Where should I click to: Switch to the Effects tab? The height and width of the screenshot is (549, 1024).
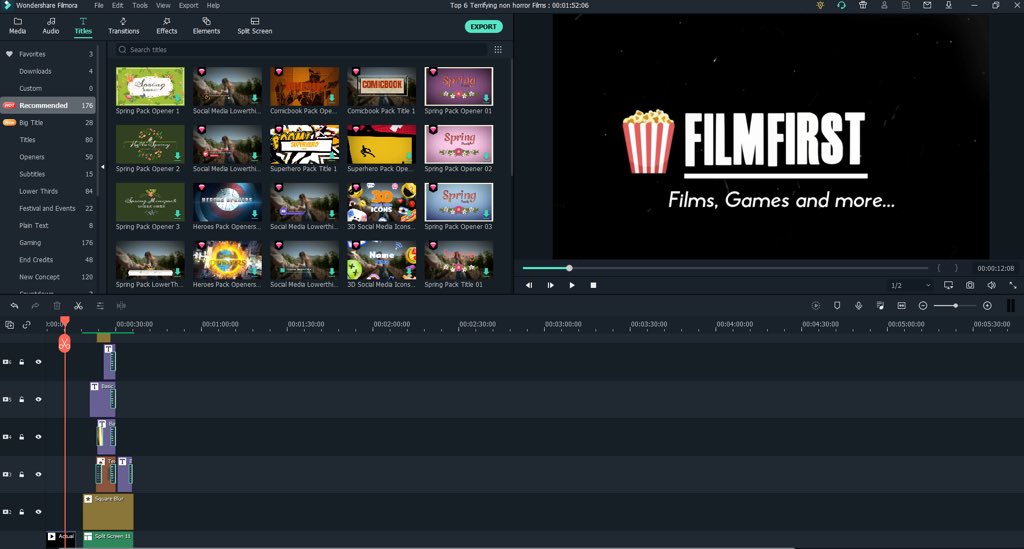coord(167,25)
